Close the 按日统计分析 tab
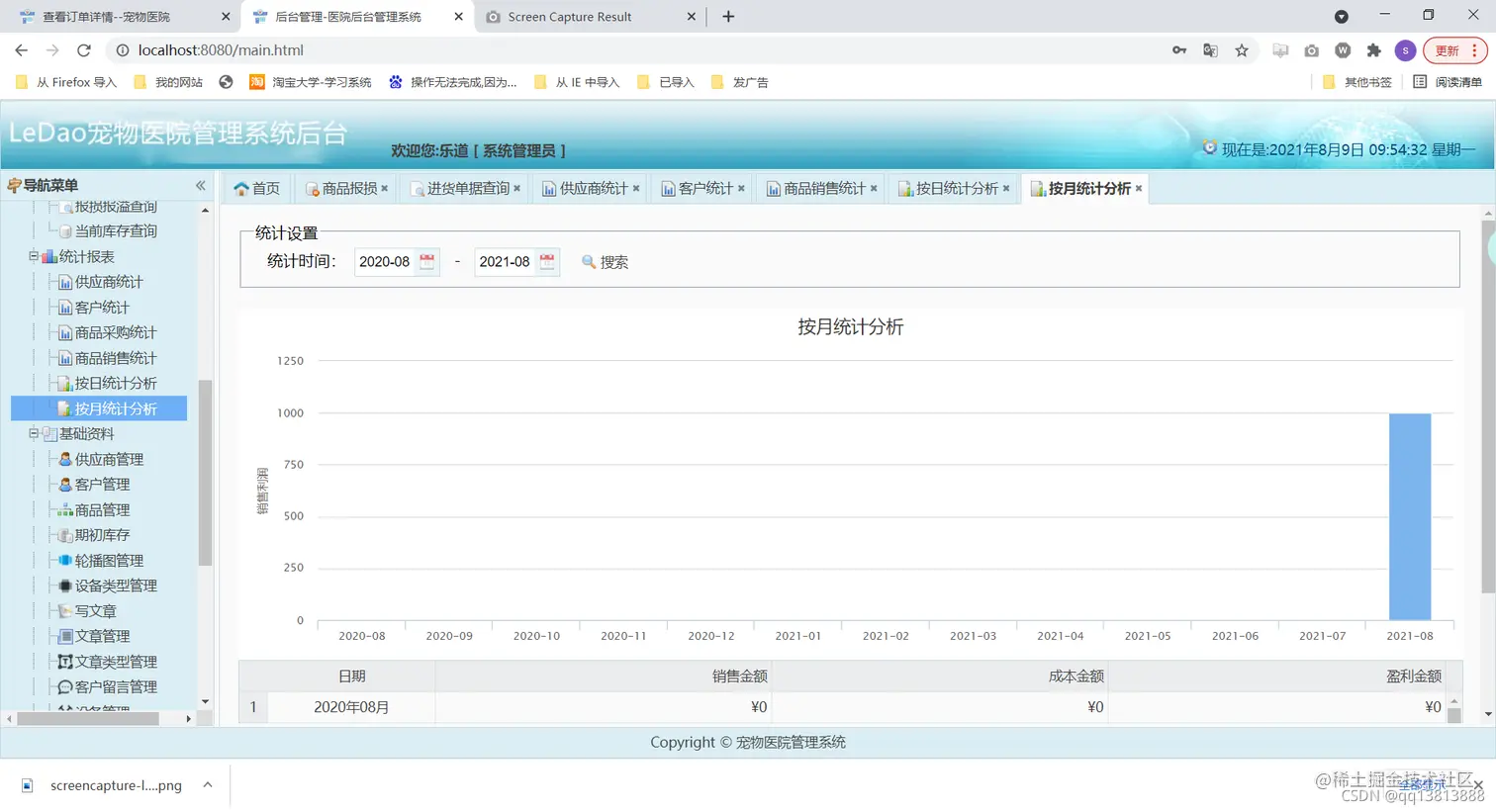The height and width of the screenshot is (812, 1496). pos(1006,186)
